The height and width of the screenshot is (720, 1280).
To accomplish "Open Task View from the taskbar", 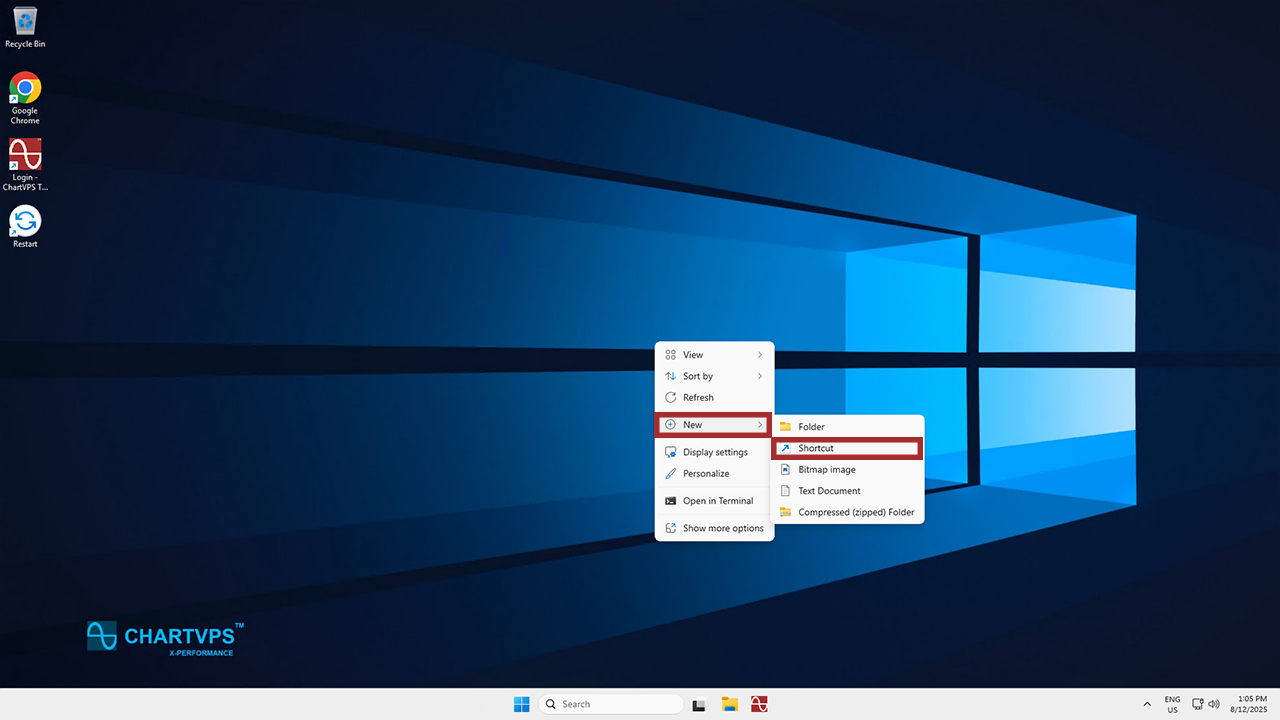I will (701, 704).
